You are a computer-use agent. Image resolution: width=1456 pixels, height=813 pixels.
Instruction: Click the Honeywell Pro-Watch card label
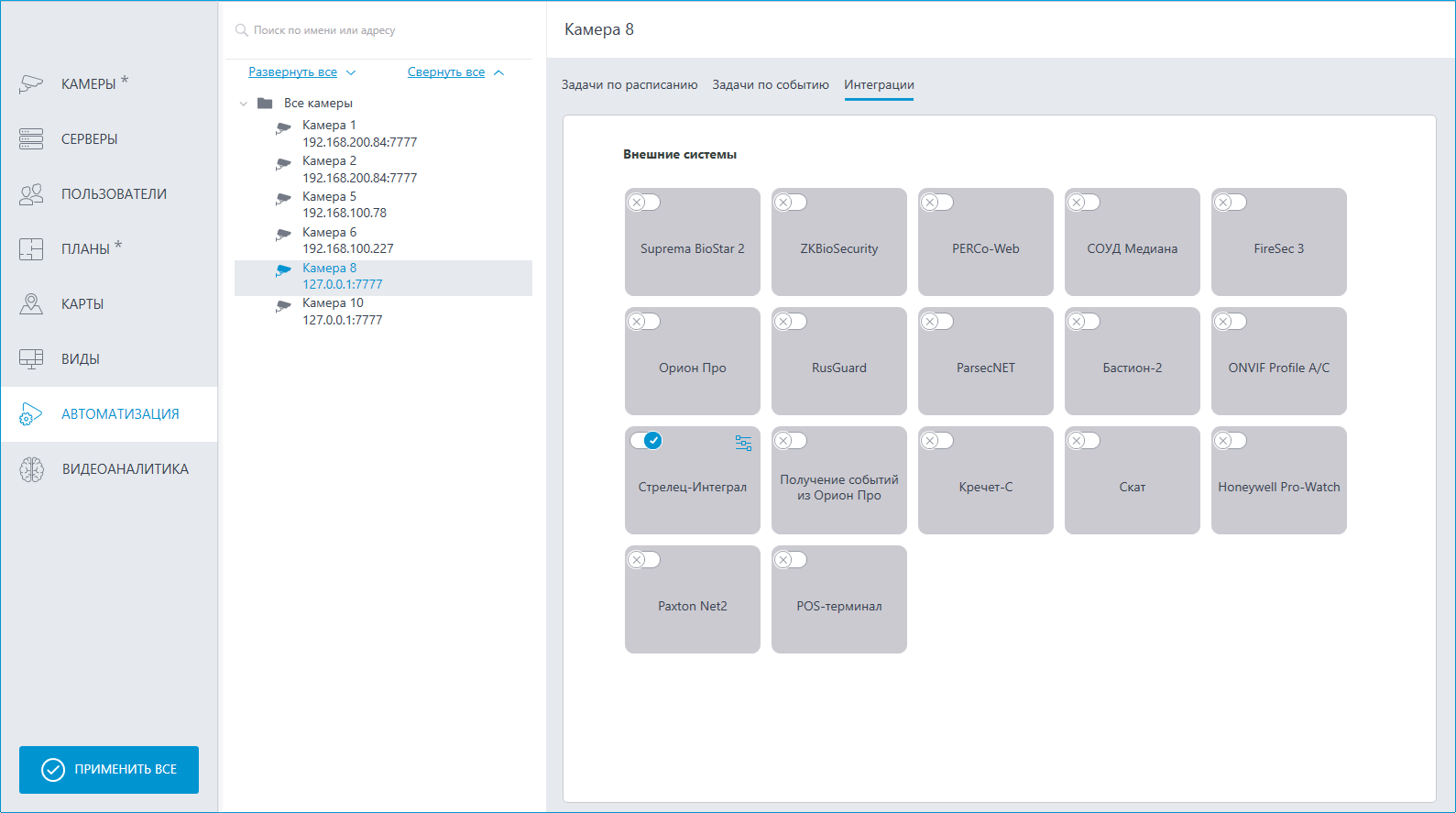click(1279, 488)
